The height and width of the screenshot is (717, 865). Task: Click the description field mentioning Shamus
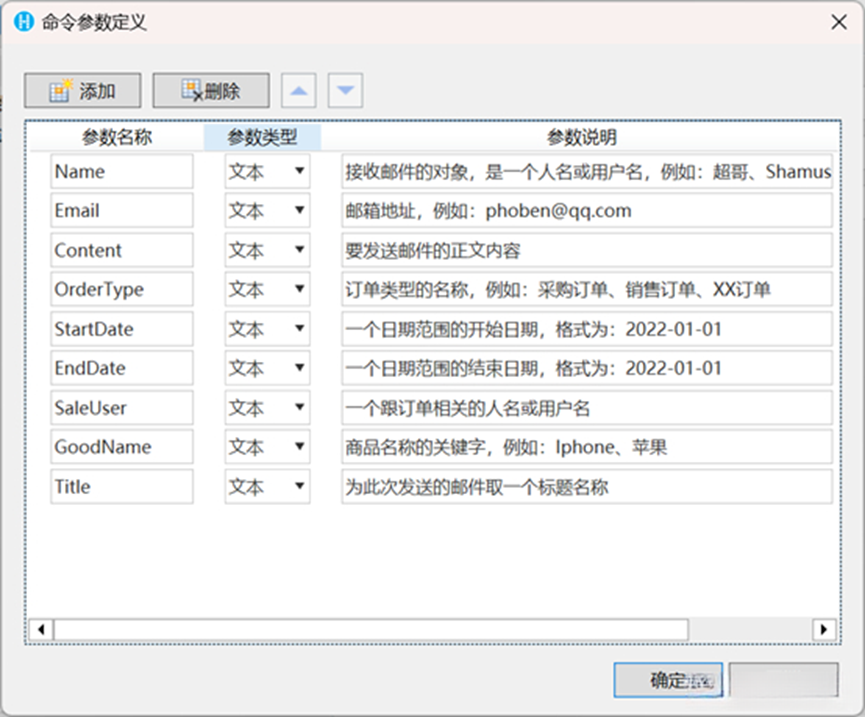point(587,171)
